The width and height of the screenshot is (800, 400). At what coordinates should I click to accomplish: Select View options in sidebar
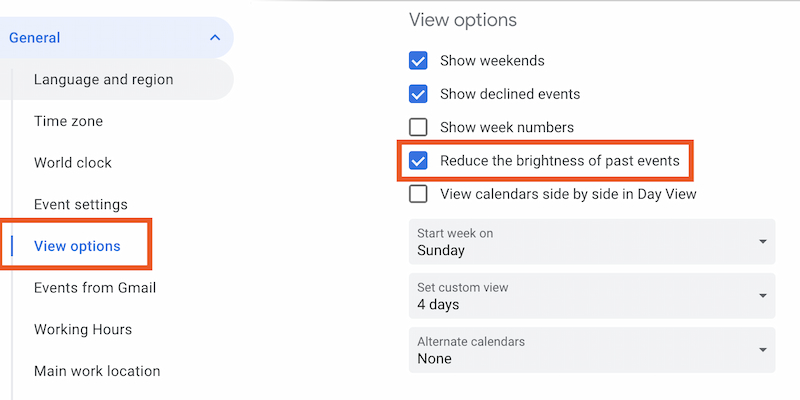pyautogui.click(x=77, y=246)
